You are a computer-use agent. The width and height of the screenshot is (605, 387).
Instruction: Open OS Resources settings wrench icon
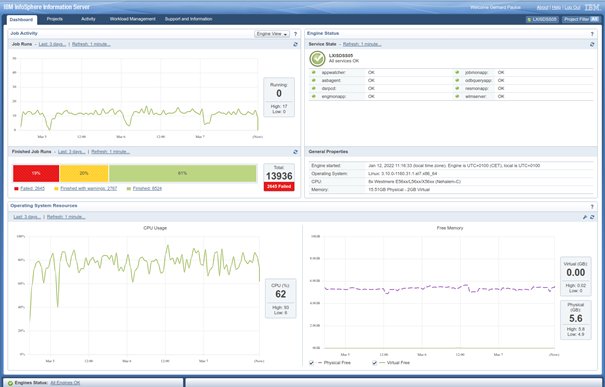[x=585, y=217]
